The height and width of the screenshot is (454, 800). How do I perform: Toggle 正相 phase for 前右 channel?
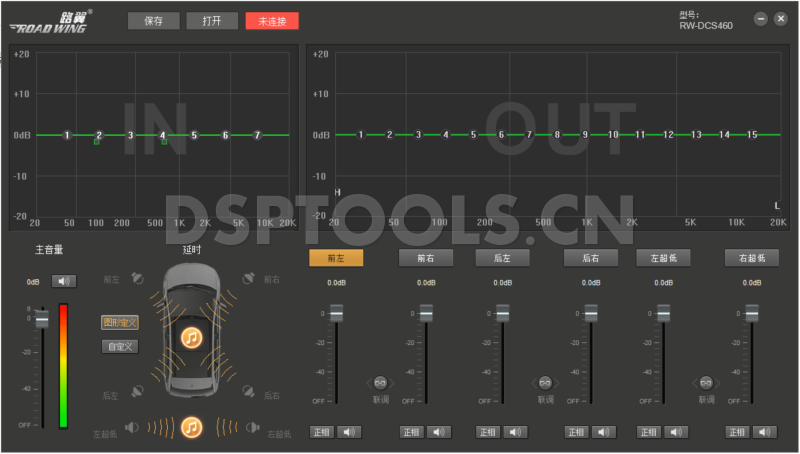[411, 432]
